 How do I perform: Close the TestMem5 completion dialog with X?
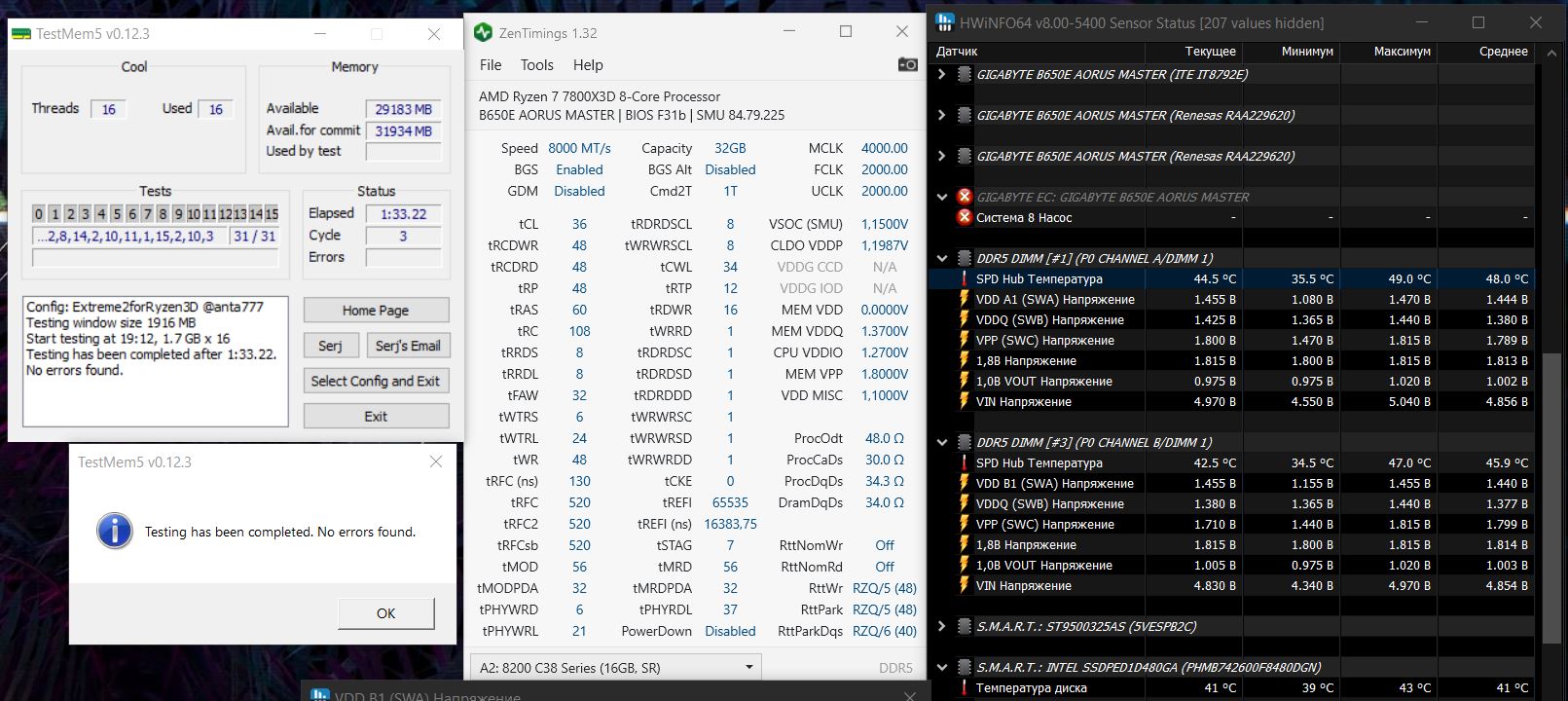pyautogui.click(x=435, y=461)
